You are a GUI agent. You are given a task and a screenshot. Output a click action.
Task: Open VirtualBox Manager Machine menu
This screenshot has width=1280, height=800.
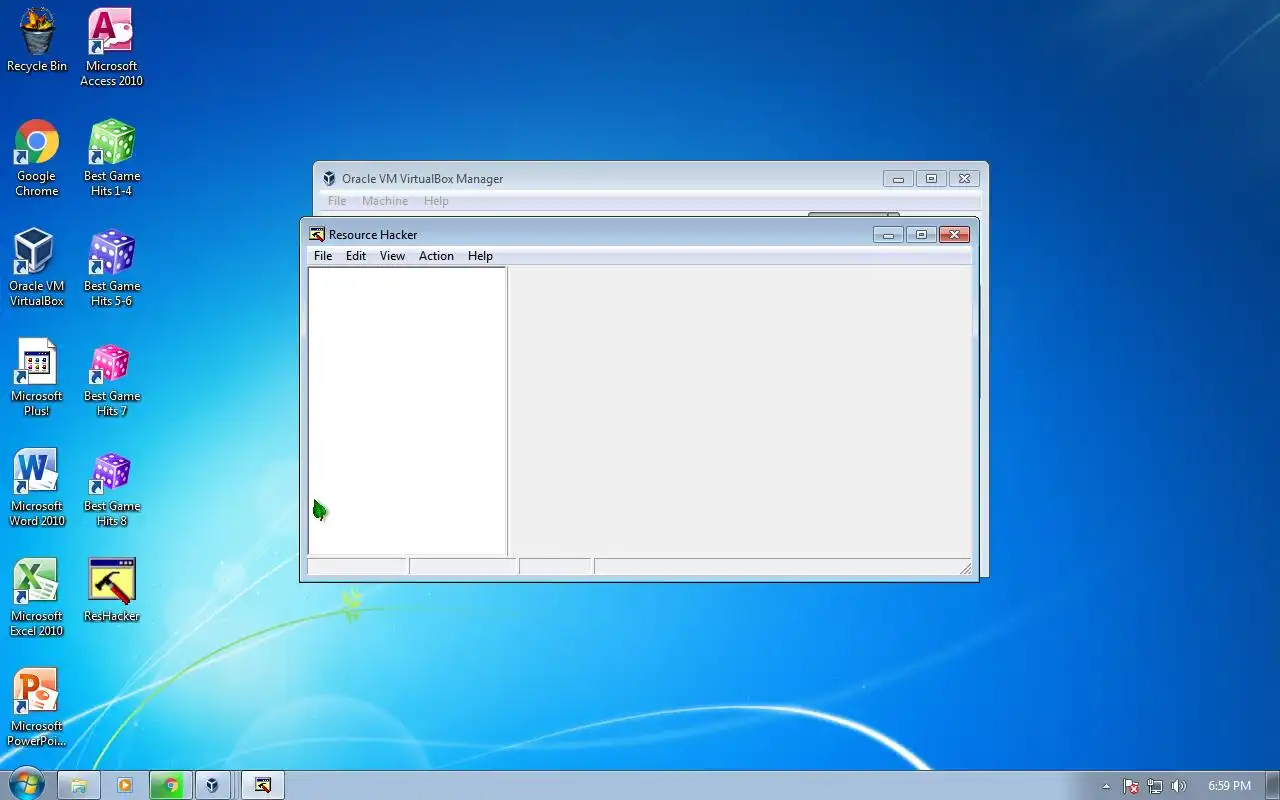385,201
